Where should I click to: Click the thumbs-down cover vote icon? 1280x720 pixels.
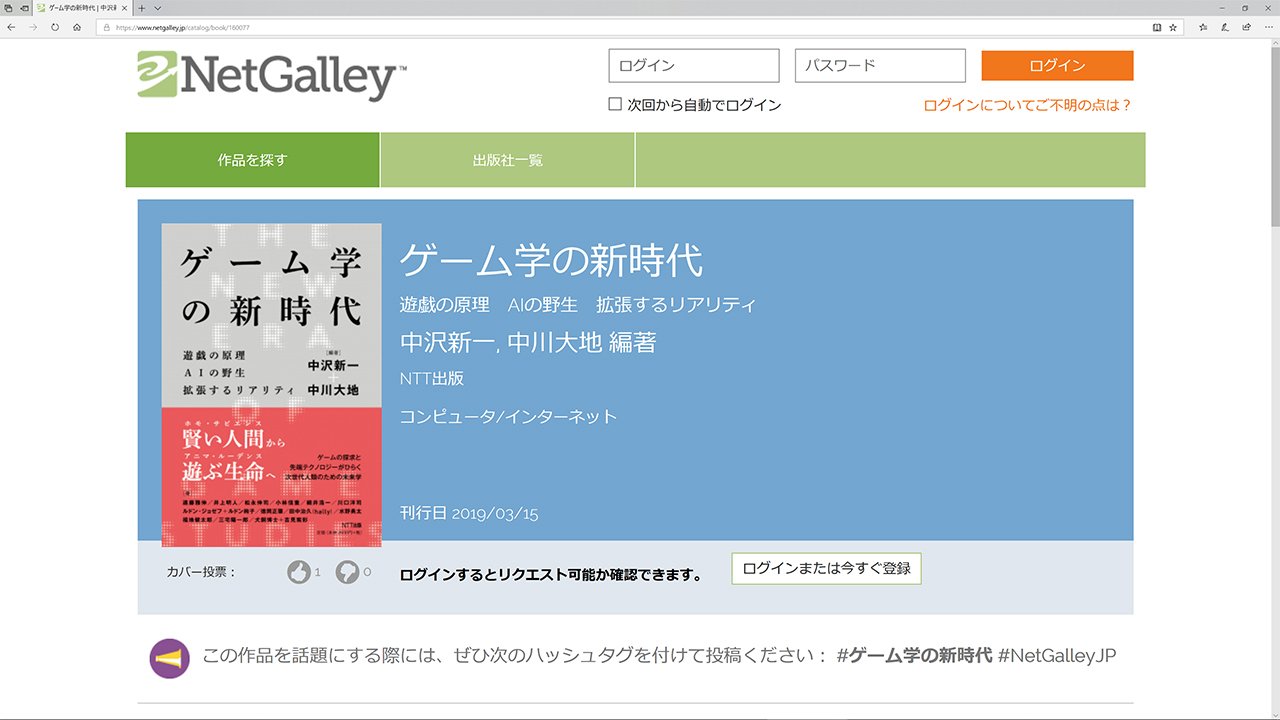tap(347, 572)
